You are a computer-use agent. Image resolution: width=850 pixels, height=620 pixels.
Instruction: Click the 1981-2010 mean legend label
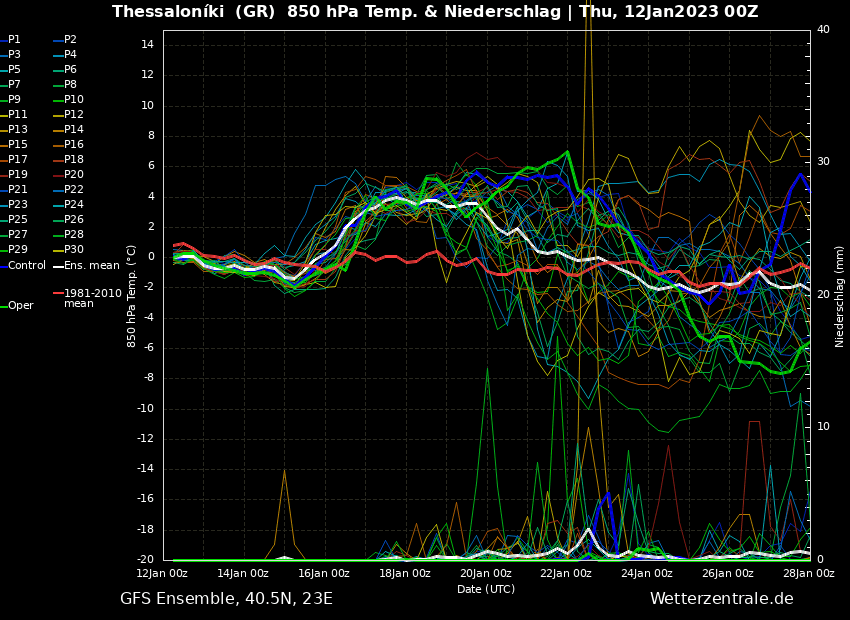coord(92,298)
